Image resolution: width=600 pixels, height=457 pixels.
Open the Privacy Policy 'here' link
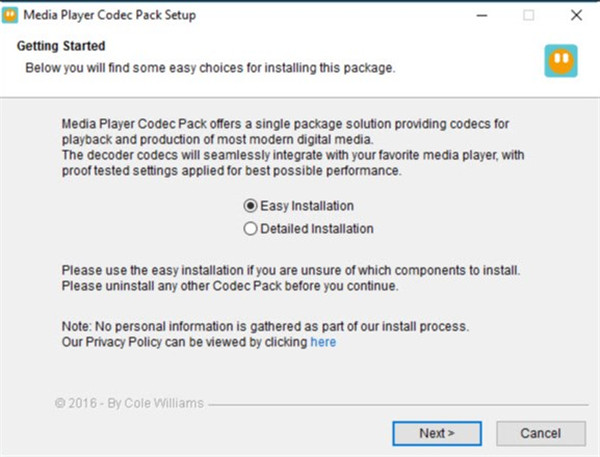[x=323, y=342]
